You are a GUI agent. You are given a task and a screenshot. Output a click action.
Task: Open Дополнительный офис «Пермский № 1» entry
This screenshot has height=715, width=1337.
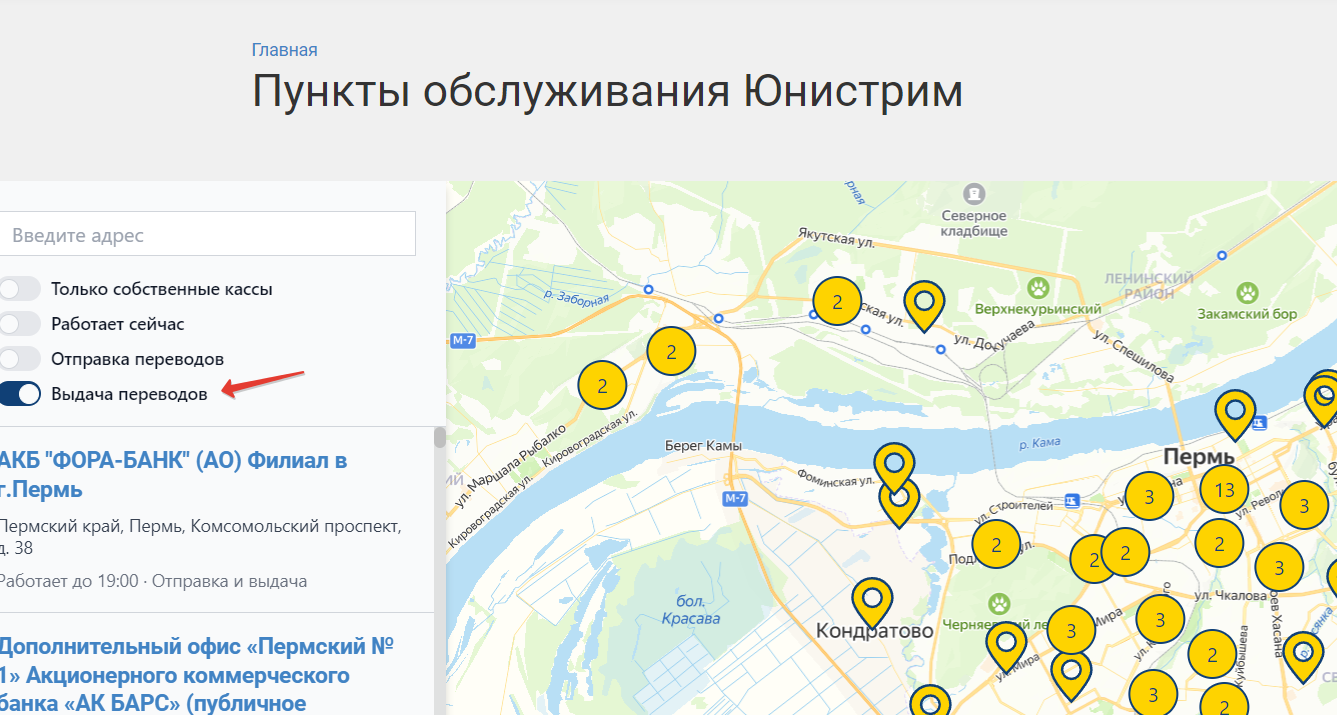tap(196, 675)
